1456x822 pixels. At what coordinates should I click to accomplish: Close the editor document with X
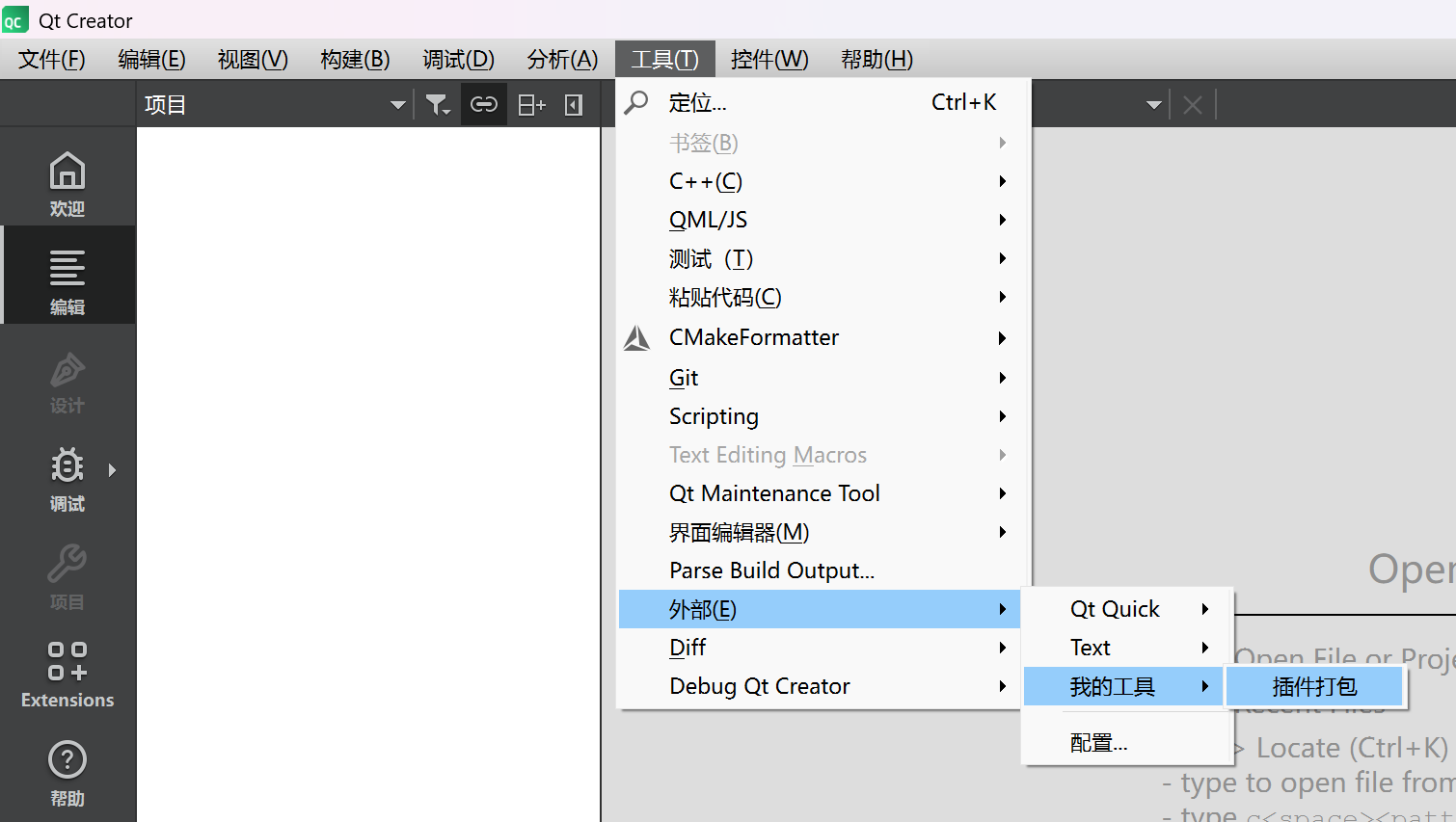[1193, 104]
